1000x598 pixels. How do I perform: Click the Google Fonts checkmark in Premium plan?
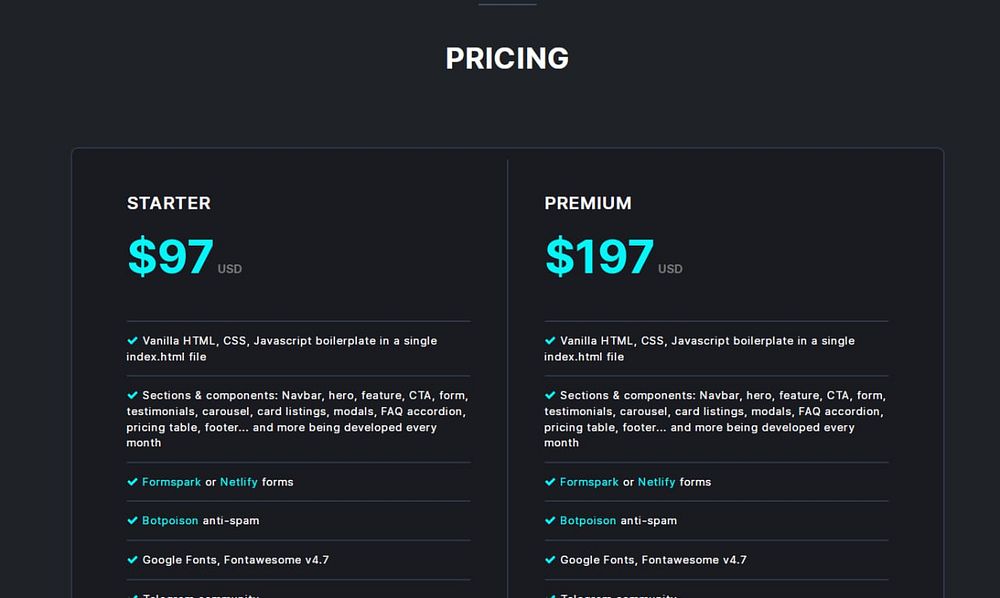550,560
